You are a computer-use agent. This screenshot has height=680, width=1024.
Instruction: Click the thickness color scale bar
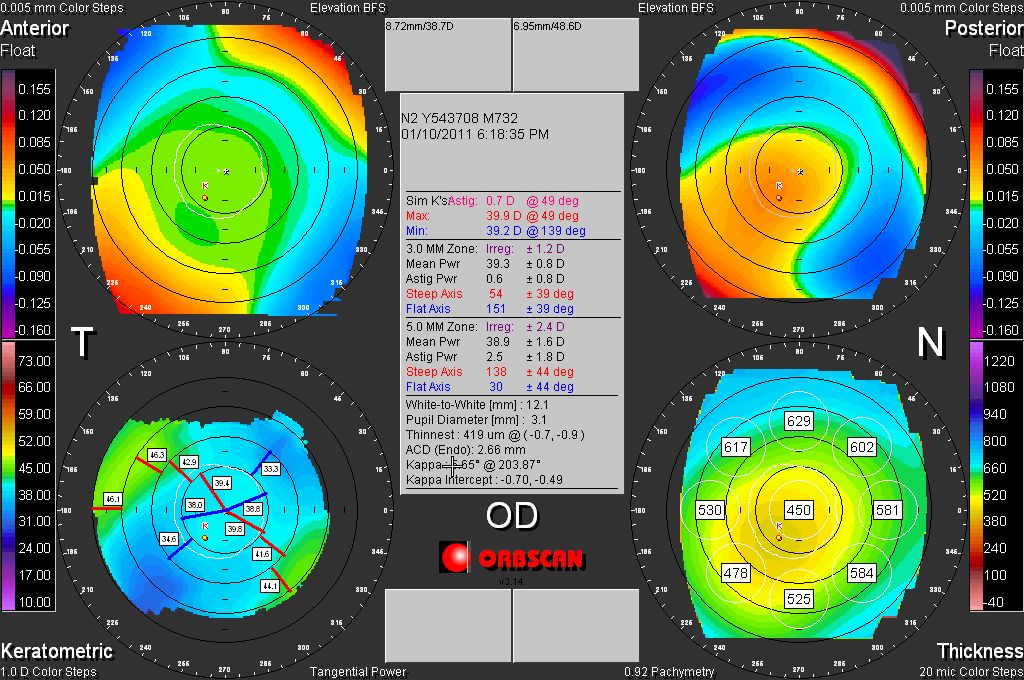pos(977,477)
